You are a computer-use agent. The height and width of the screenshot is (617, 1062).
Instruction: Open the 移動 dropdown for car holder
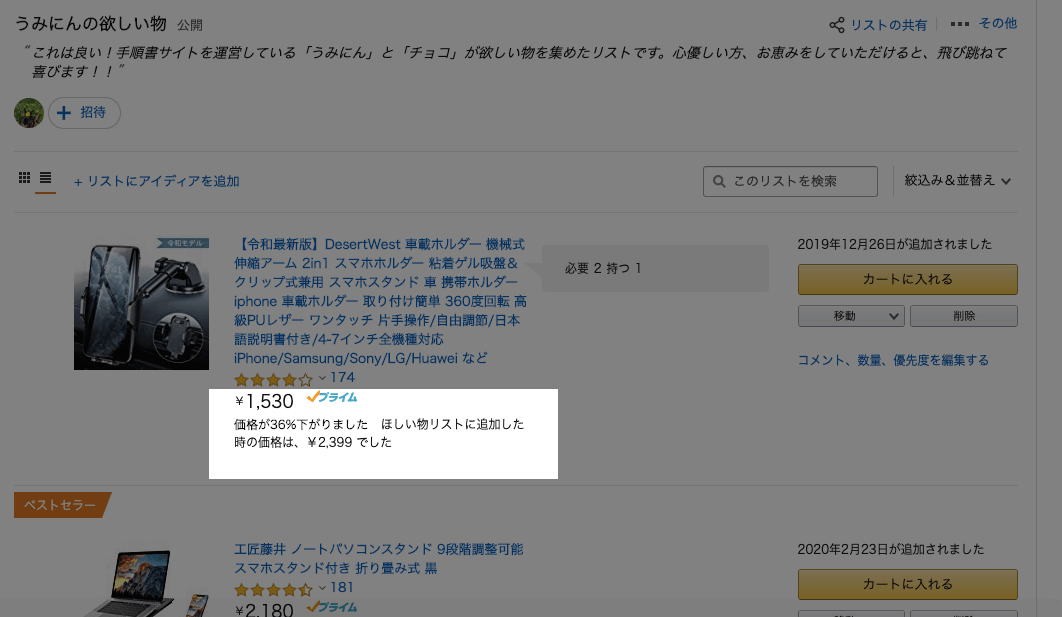pyautogui.click(x=851, y=316)
